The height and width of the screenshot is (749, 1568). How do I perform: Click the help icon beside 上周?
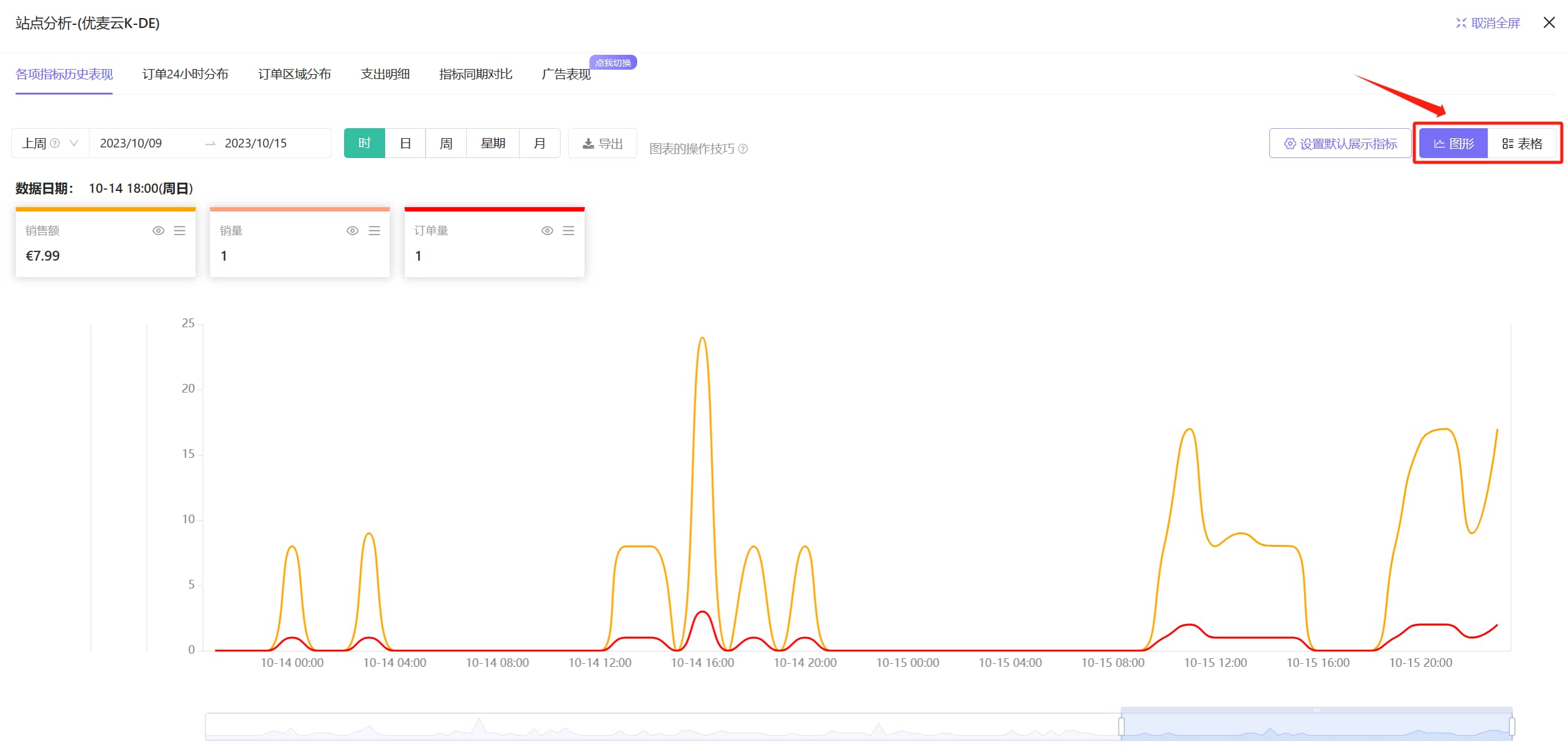[55, 144]
